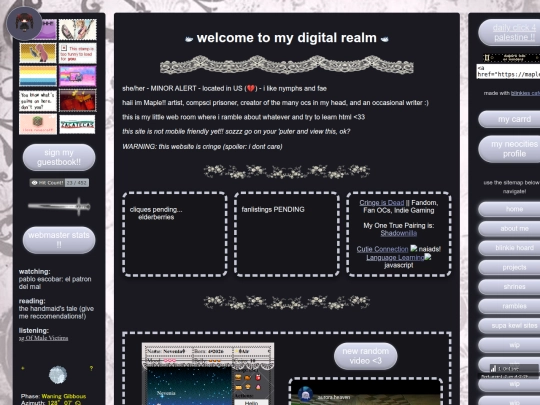Click the listening song link
Screen dimensions: 540x405
43,338
